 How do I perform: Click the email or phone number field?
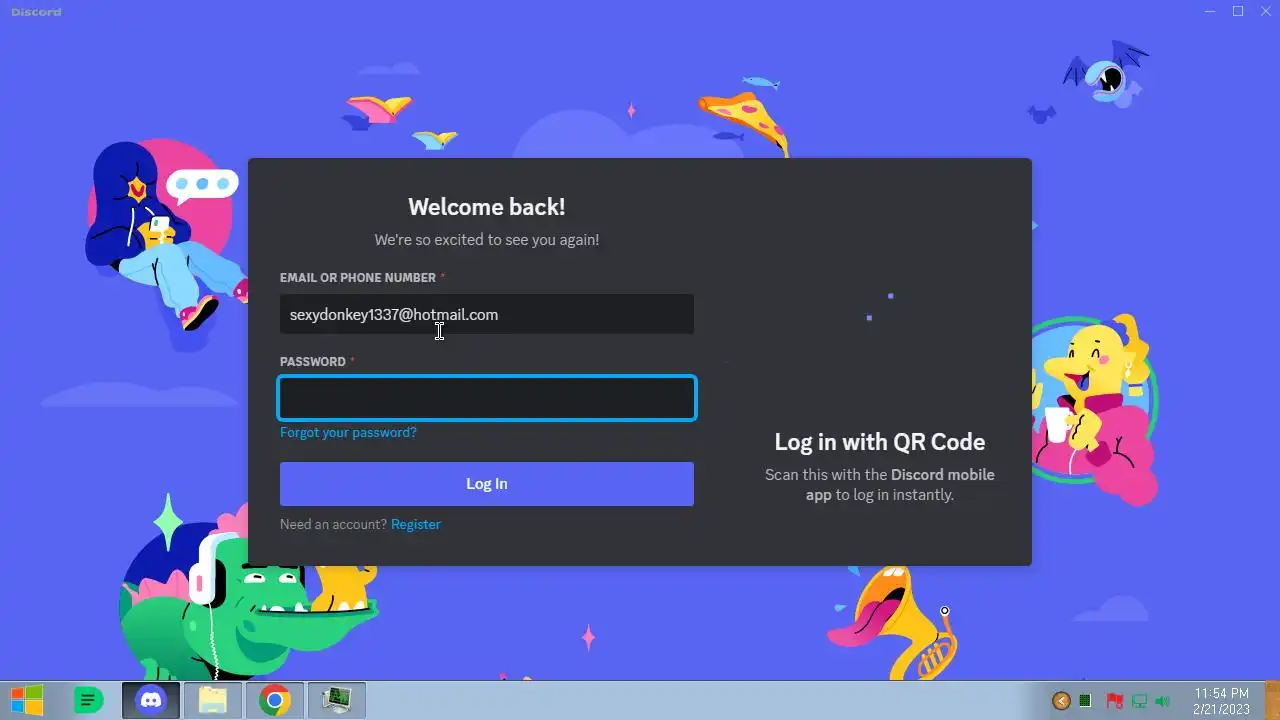tap(487, 314)
